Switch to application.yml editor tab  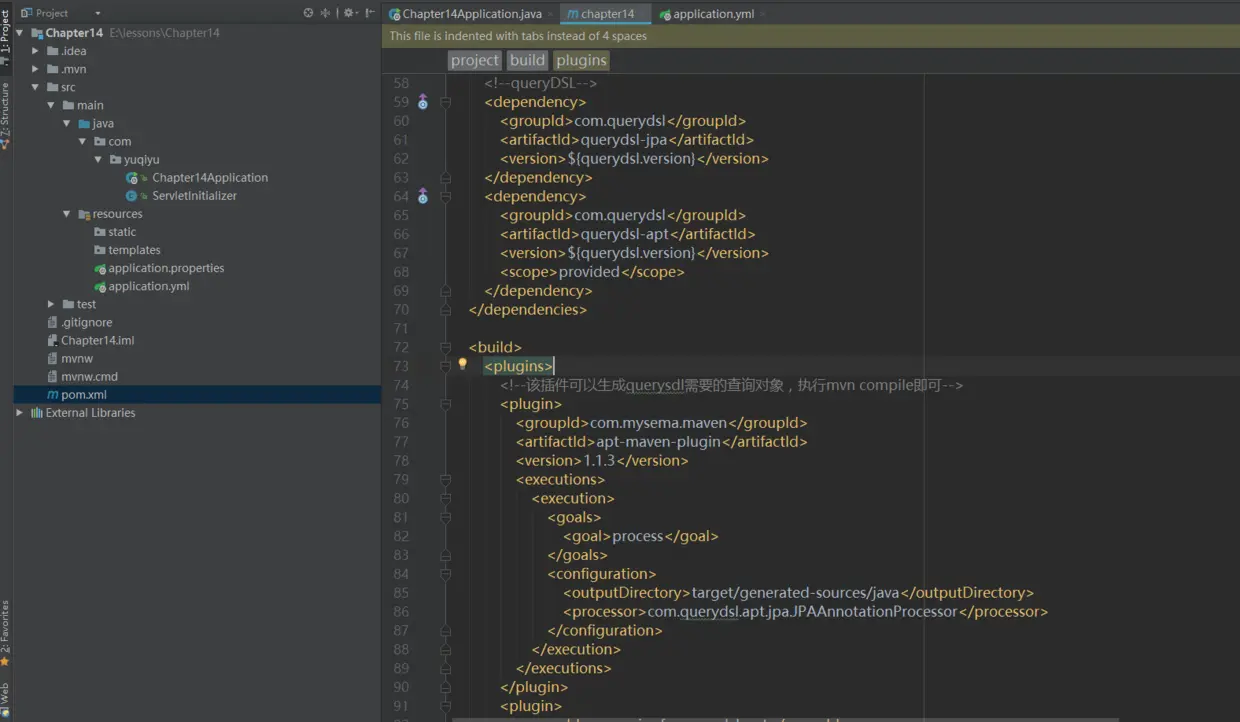712,14
